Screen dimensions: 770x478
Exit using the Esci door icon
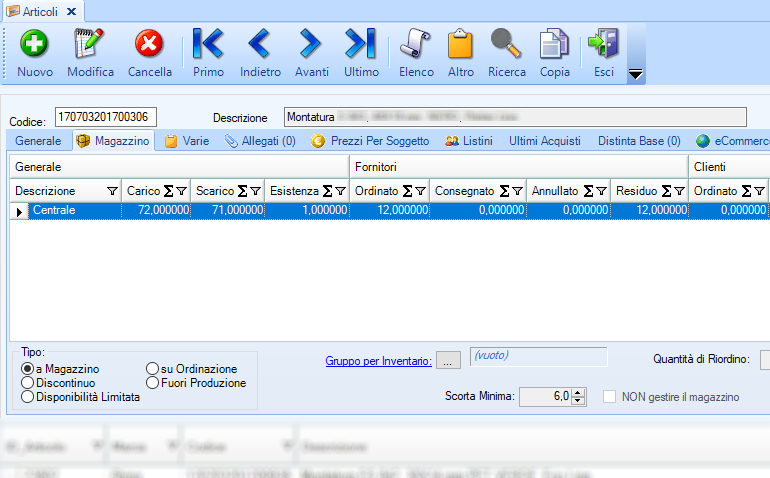click(603, 45)
